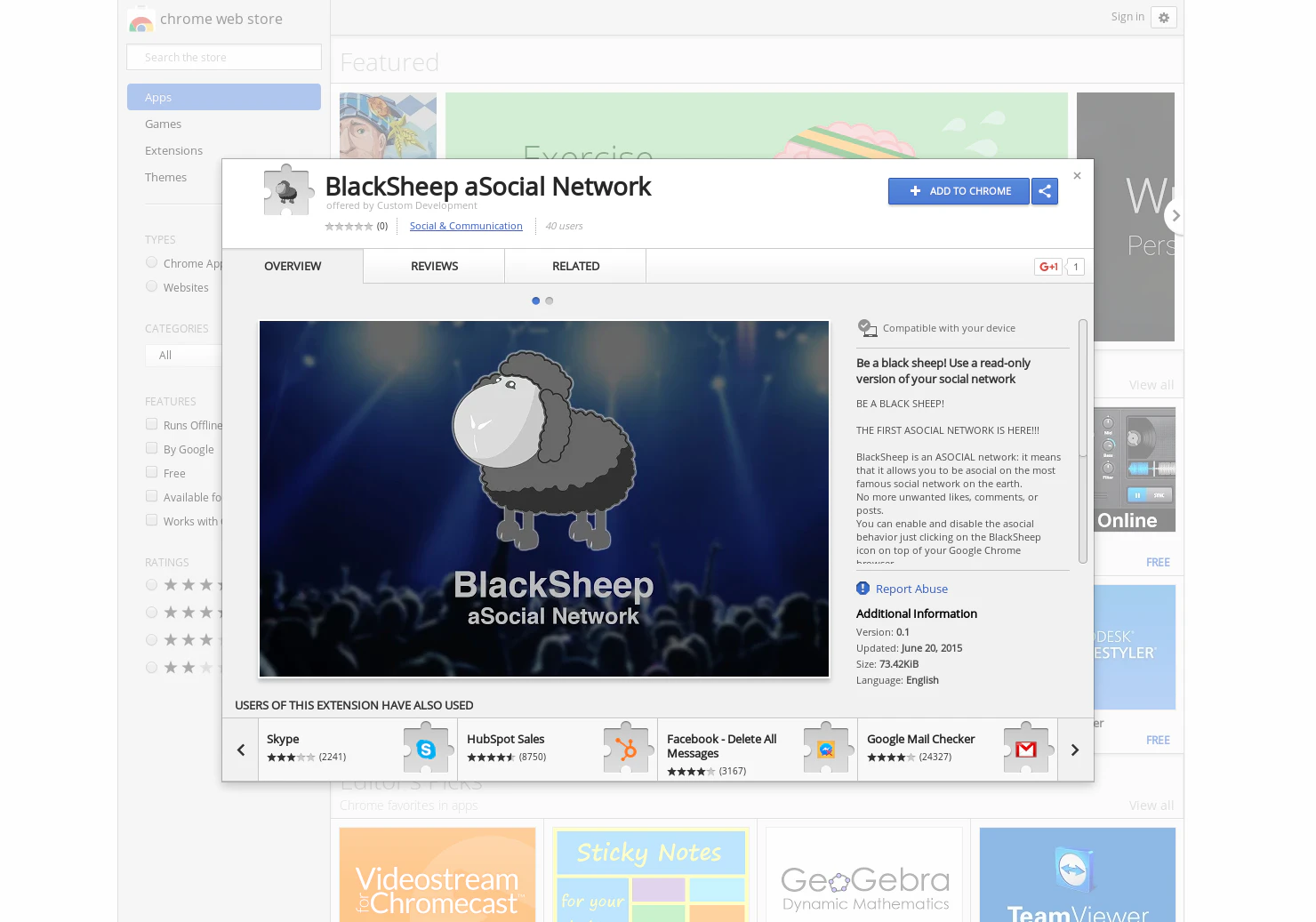Switch to the Reviews tab

pyautogui.click(x=434, y=266)
